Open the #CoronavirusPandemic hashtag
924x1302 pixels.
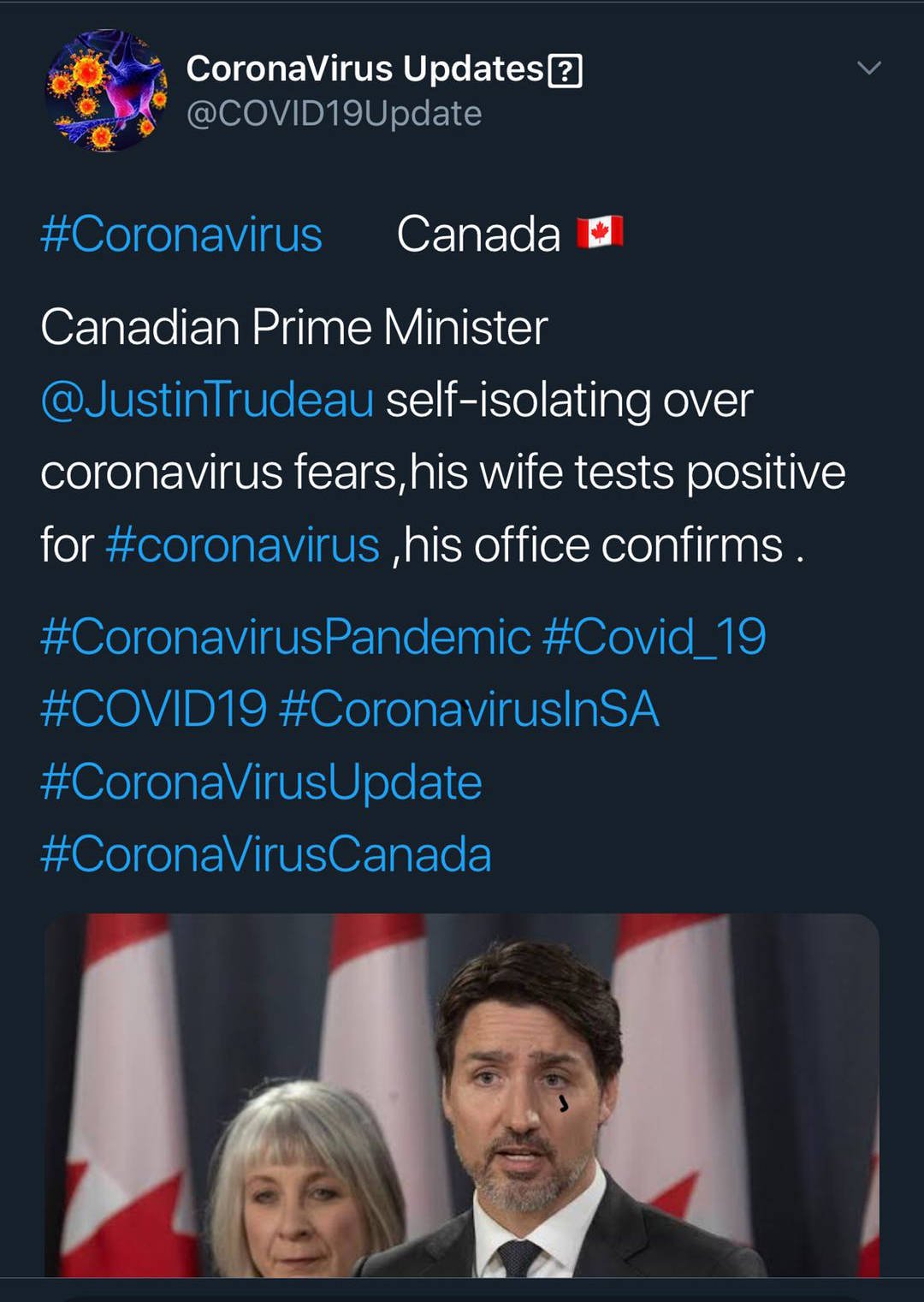pos(286,637)
